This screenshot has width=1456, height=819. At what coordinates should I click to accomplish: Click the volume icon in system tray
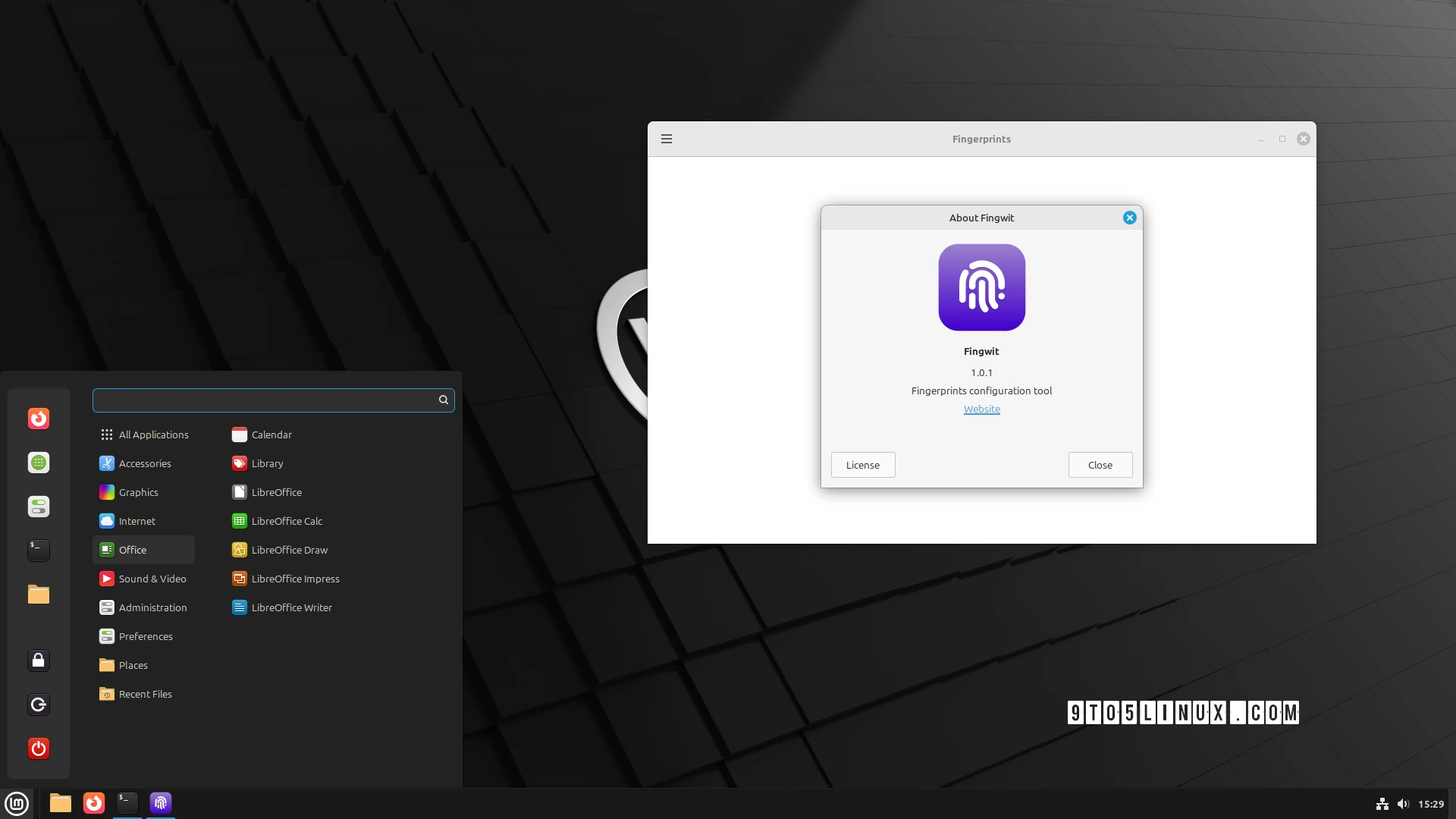1403,804
